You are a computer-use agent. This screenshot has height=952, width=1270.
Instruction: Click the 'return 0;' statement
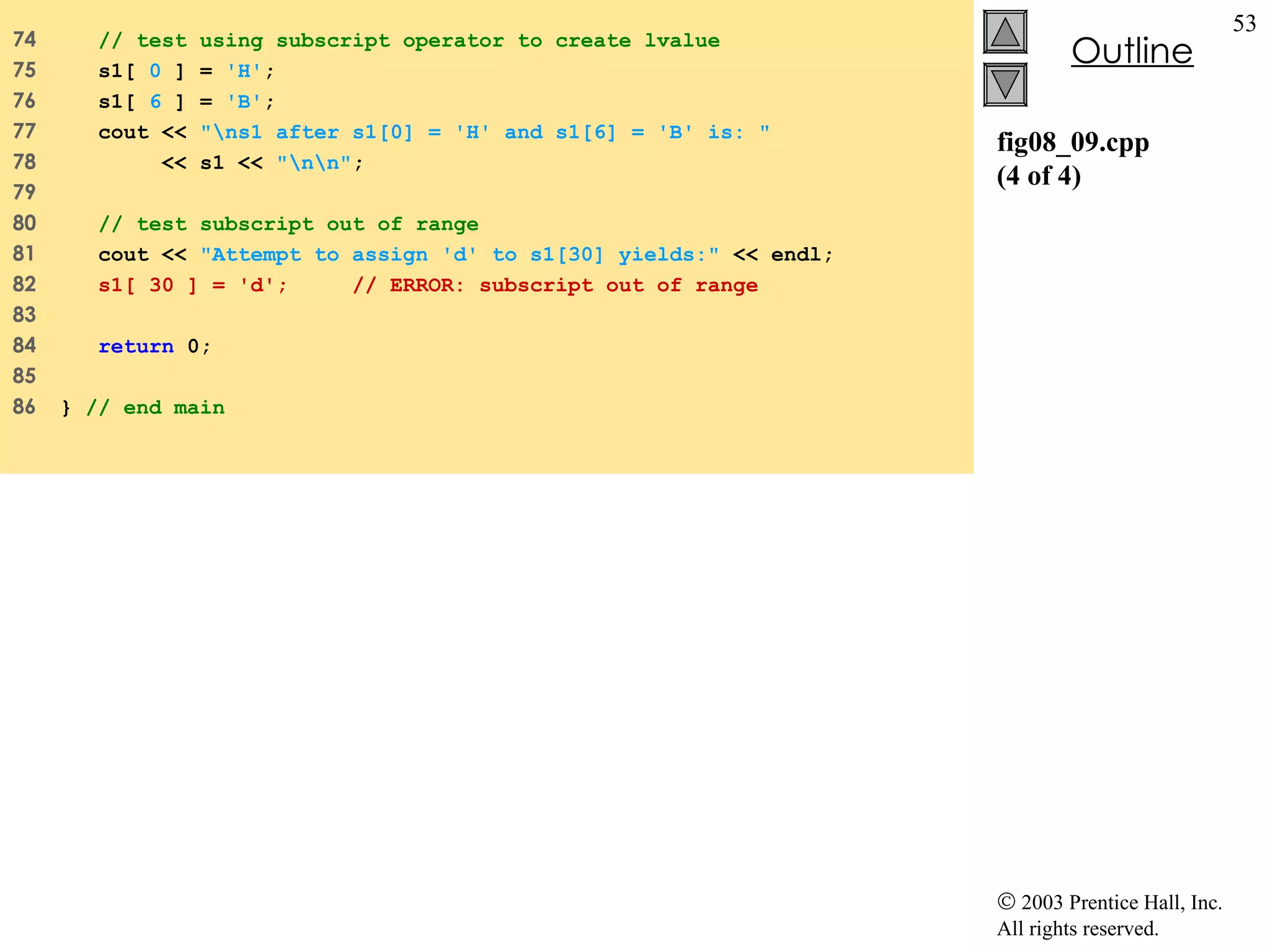[x=154, y=346]
